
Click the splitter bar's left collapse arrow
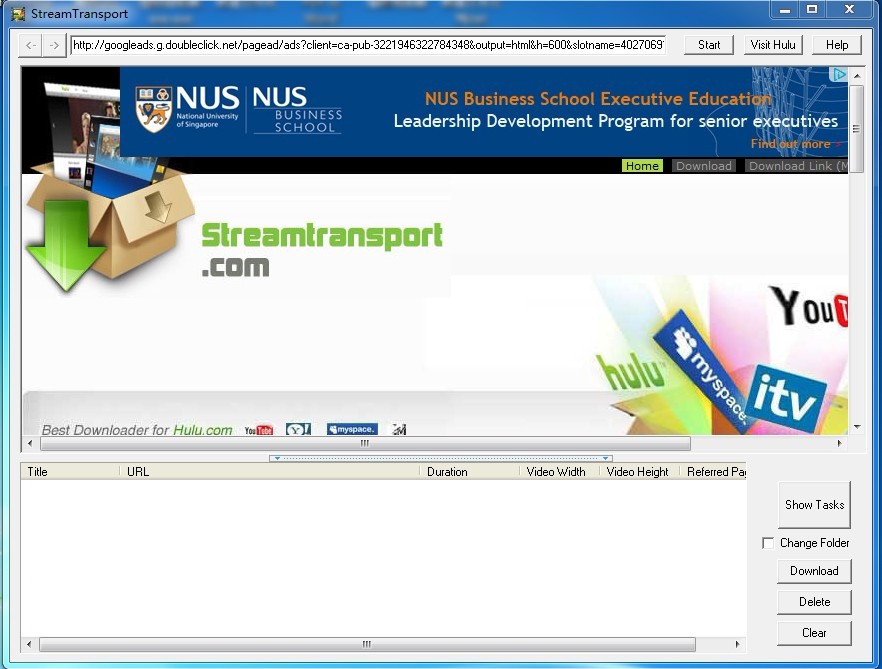click(x=273, y=458)
